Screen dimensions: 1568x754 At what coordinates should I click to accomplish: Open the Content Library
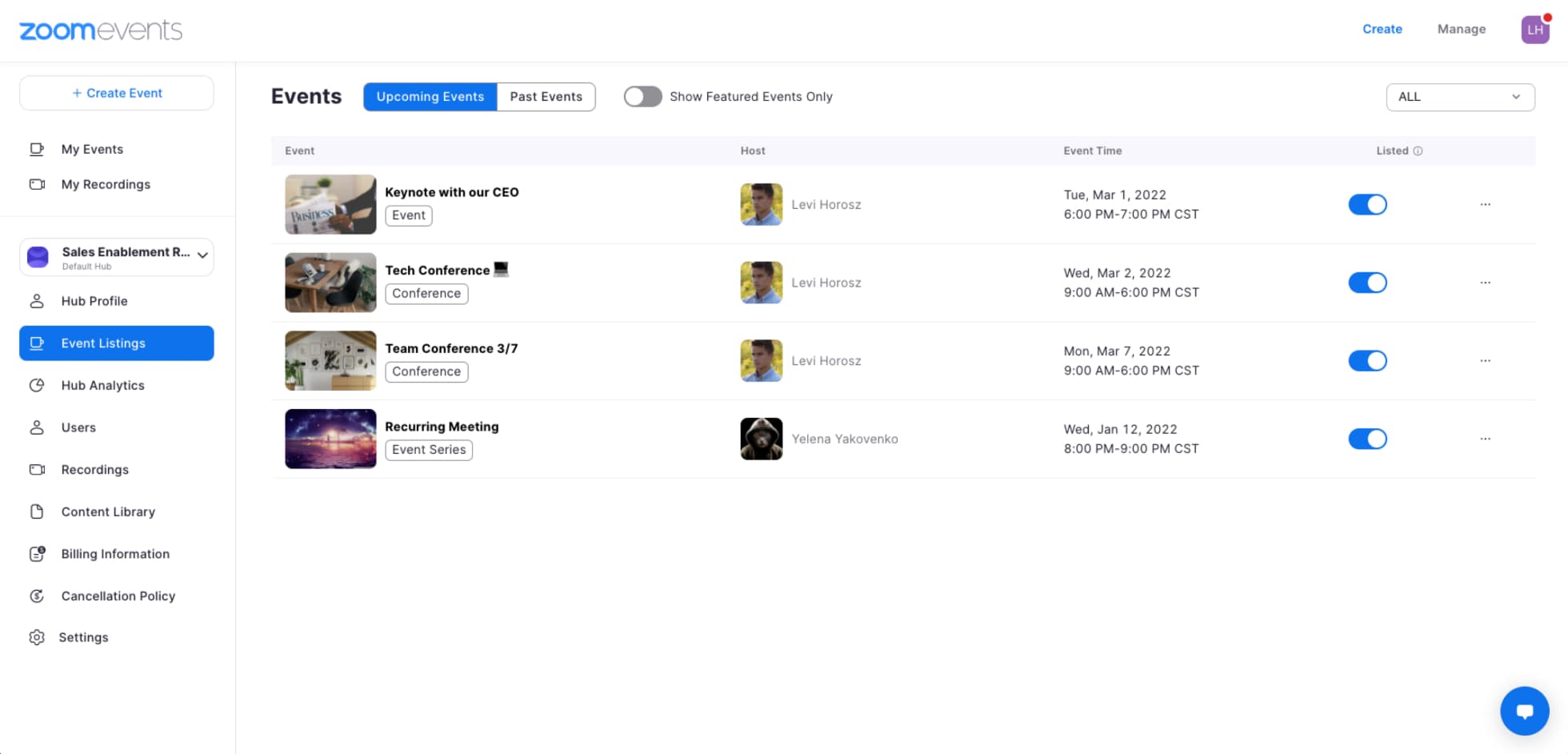coord(108,511)
